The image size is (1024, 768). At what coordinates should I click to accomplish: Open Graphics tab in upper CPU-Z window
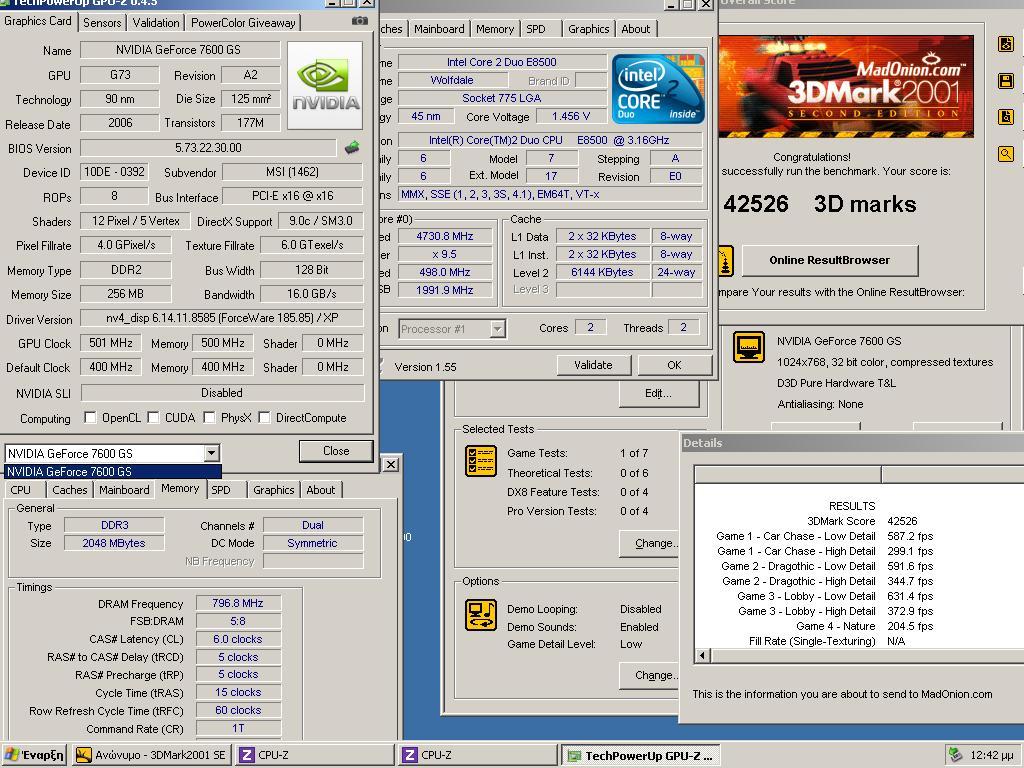(588, 29)
